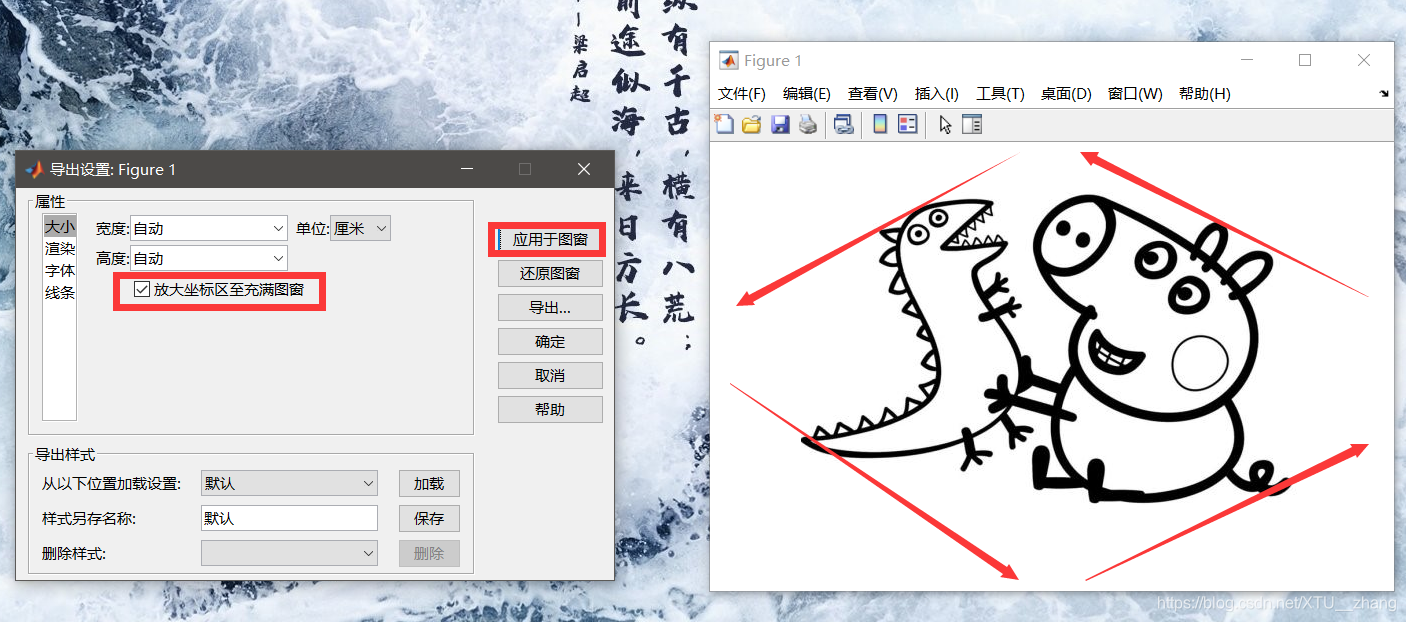Close the Figure 1 window
Viewport: 1406px width, 622px height.
[x=1364, y=60]
